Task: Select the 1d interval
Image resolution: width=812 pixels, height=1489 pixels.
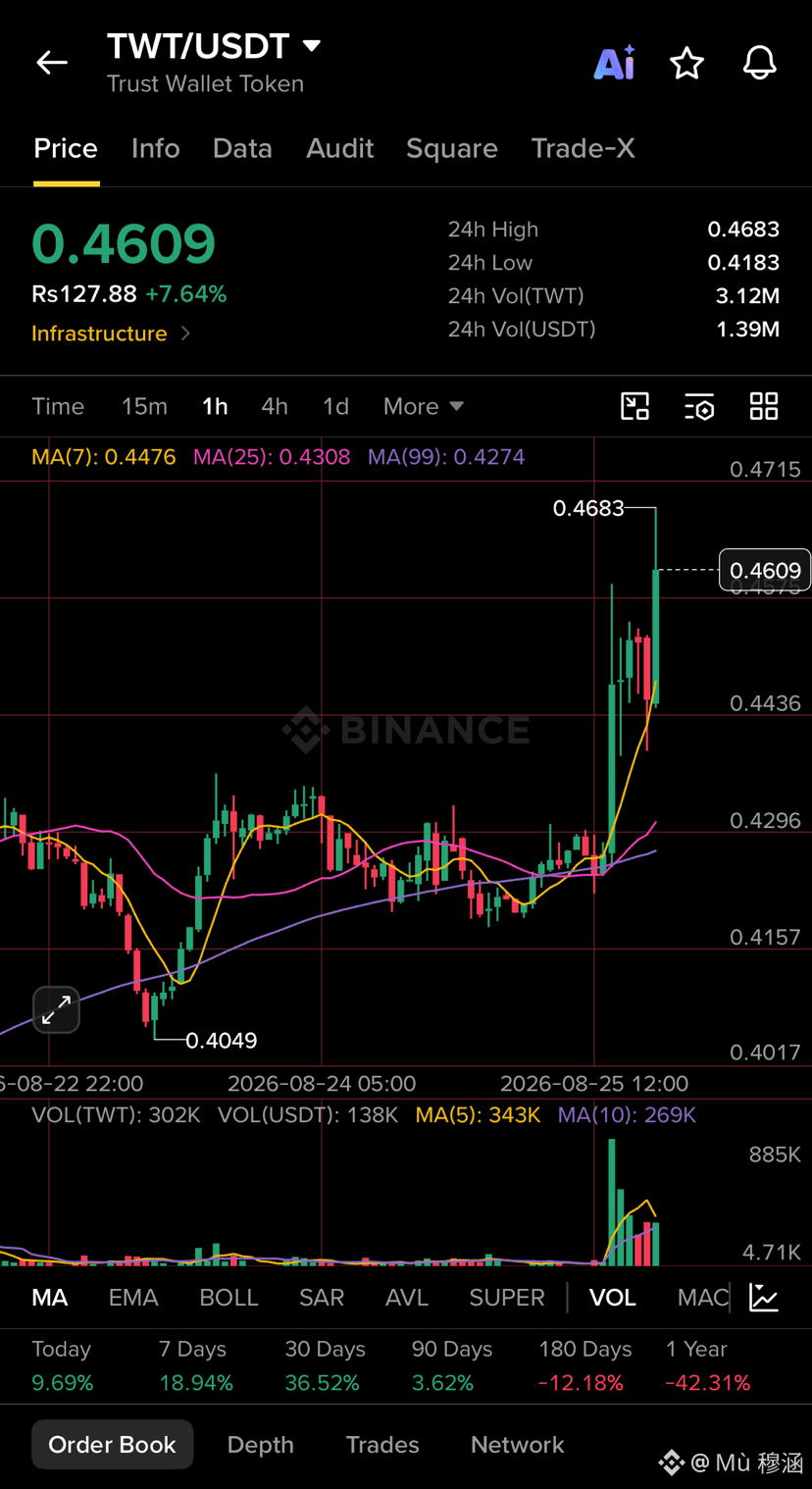Action: coord(335,406)
